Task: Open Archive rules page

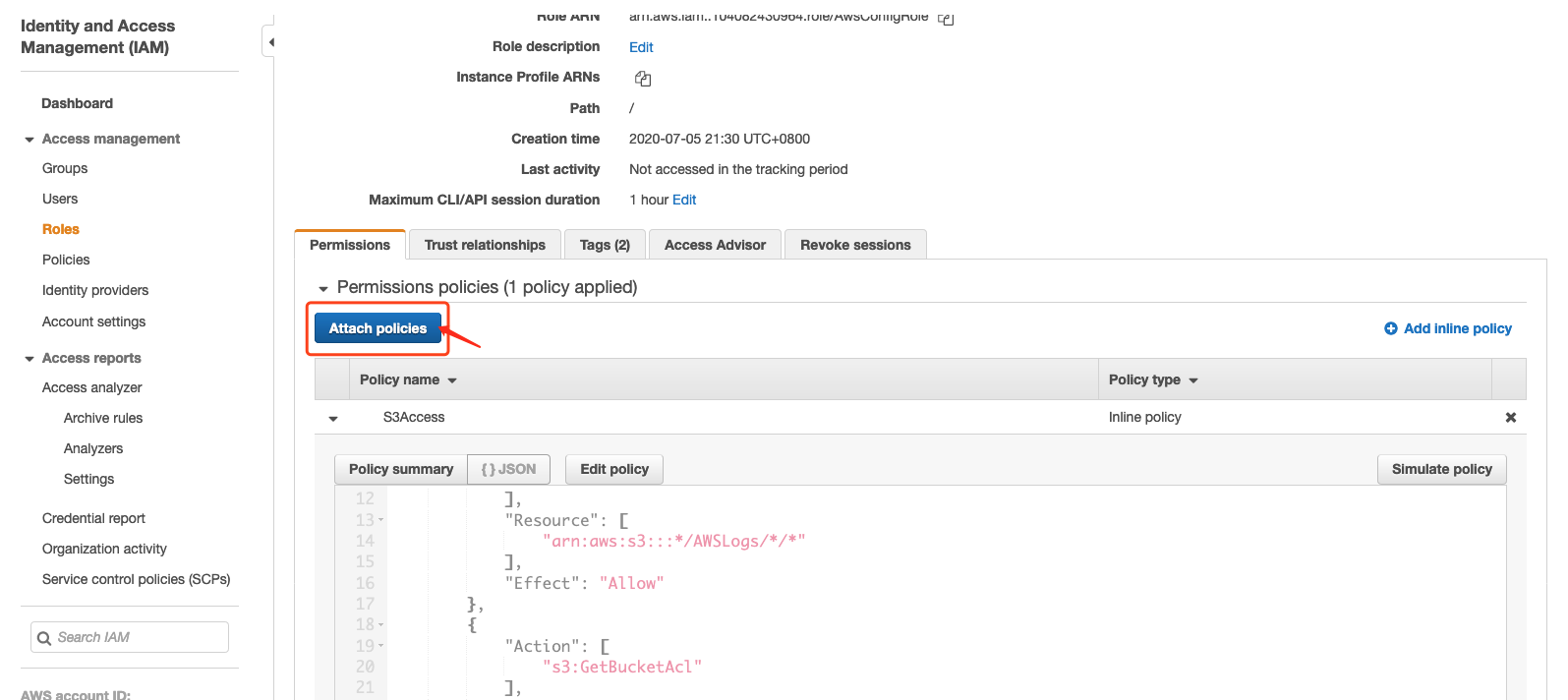Action: [103, 418]
